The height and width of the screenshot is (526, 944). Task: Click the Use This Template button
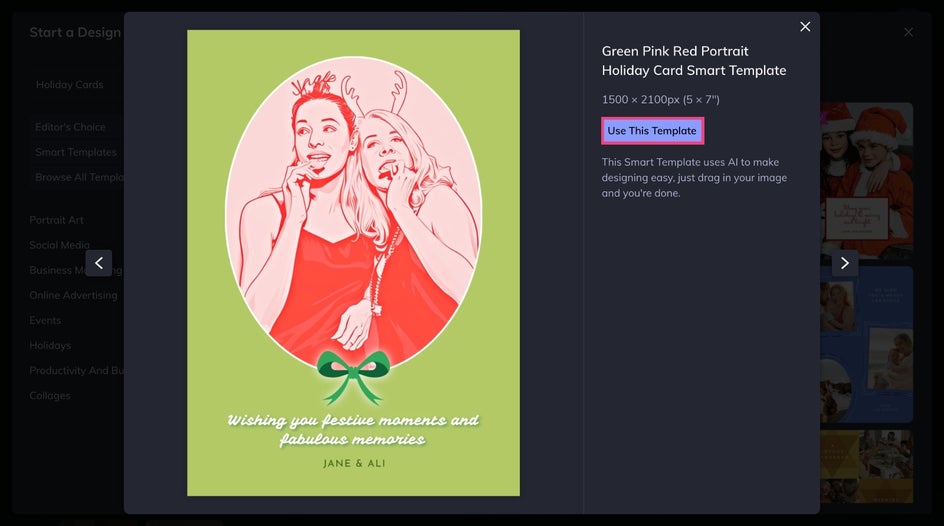coord(652,131)
